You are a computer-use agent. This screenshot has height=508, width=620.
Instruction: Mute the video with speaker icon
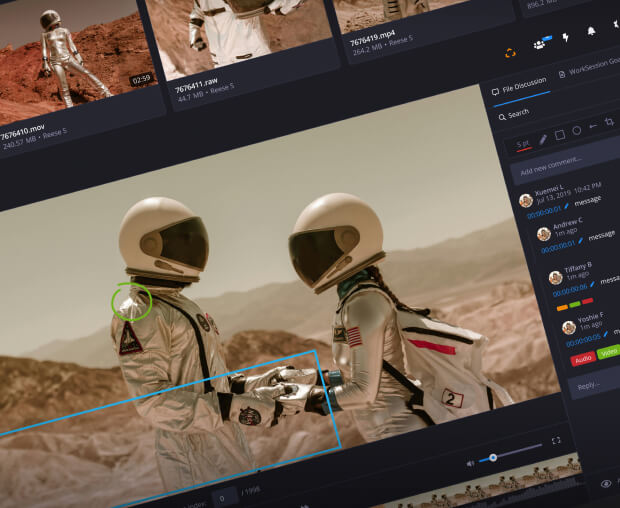coord(470,464)
